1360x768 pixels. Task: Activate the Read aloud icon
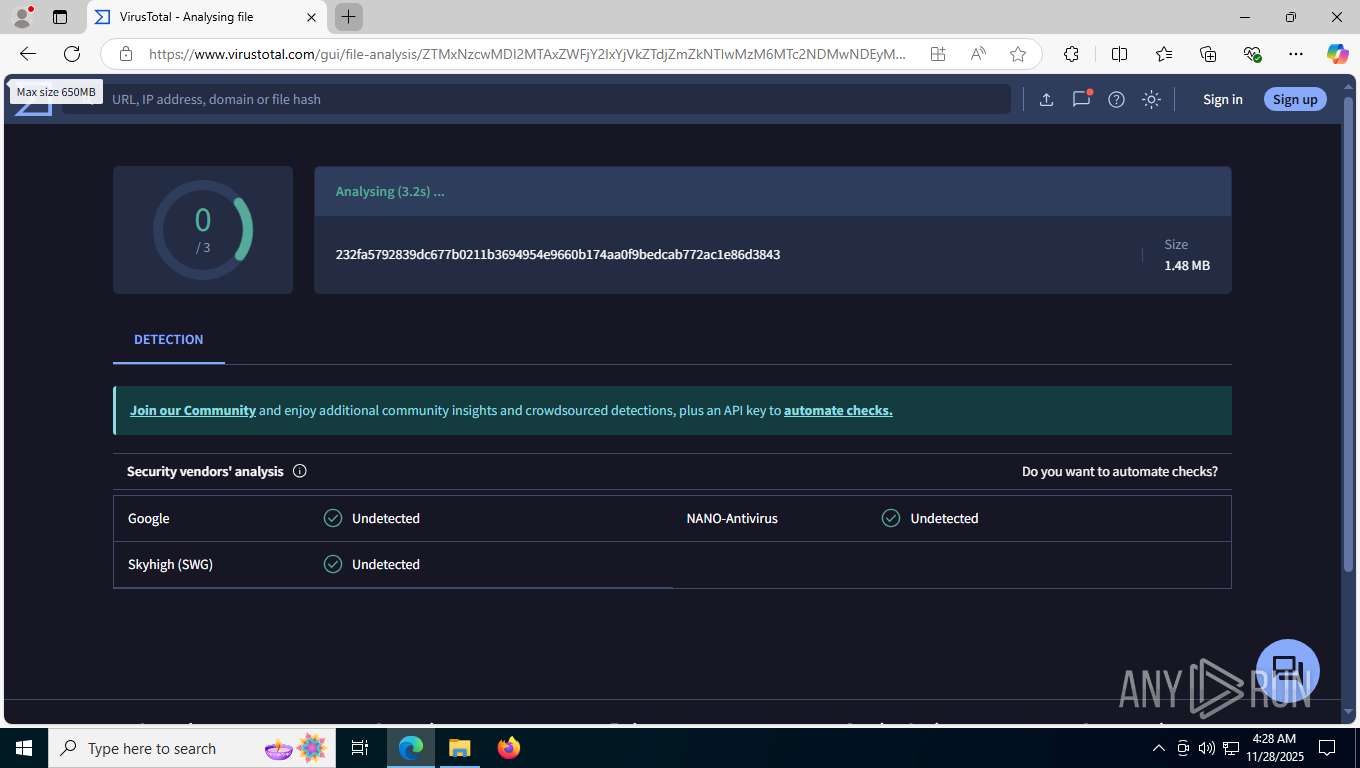coord(978,54)
